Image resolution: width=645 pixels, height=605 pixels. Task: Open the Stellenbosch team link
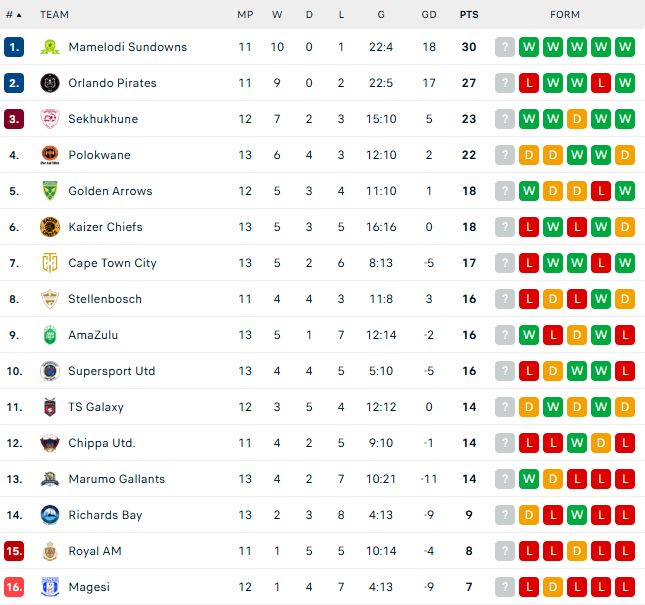tap(105, 299)
